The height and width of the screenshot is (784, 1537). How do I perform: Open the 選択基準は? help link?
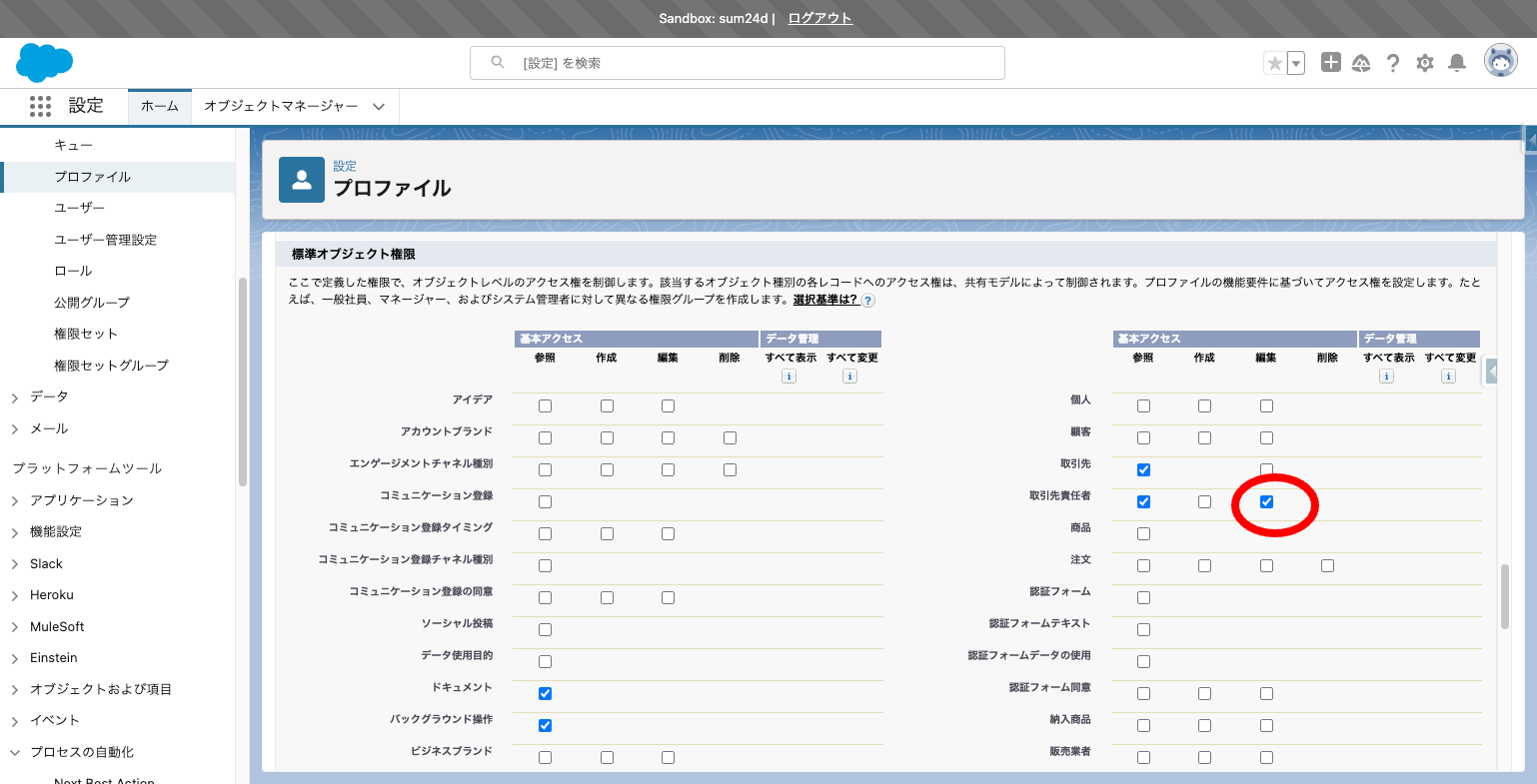click(x=825, y=300)
